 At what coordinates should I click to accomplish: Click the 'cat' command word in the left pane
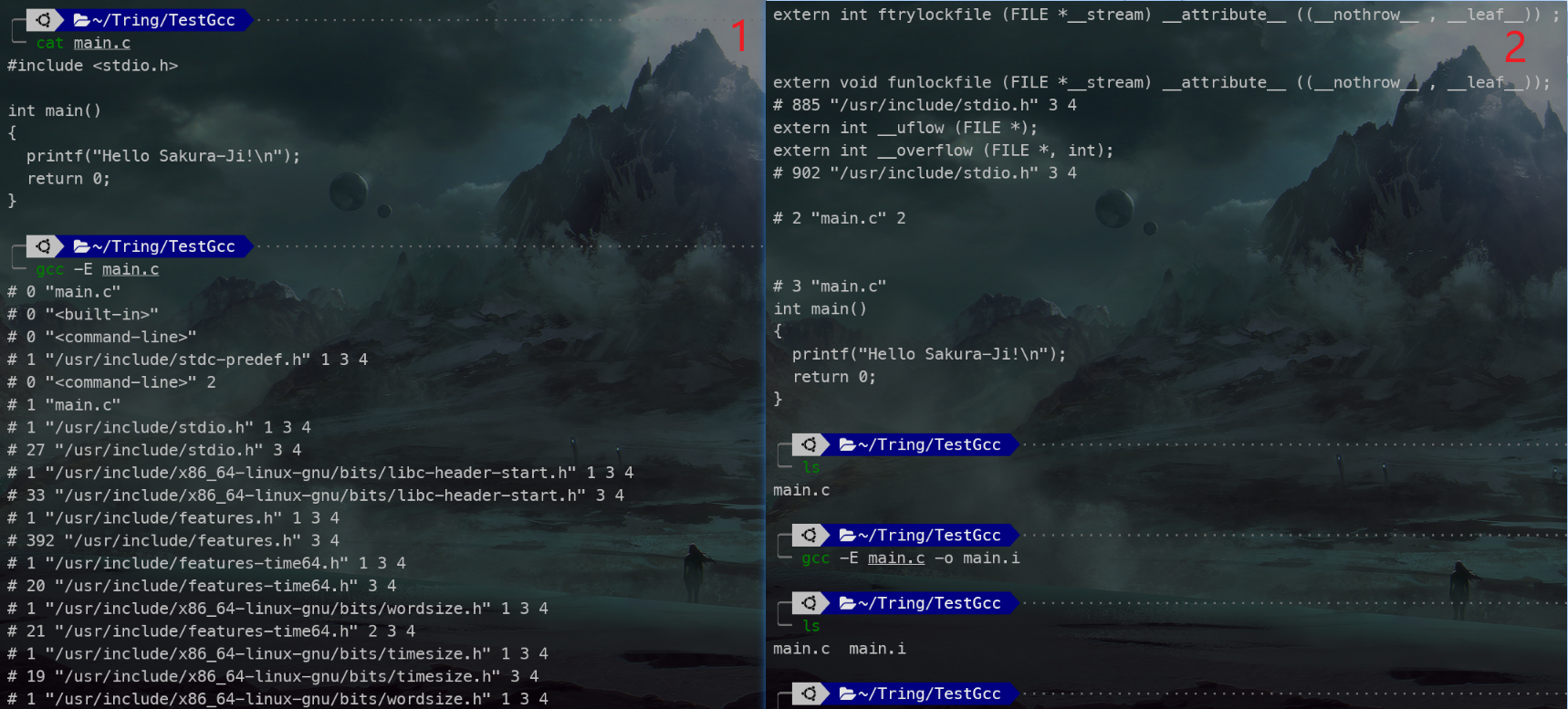pos(50,43)
